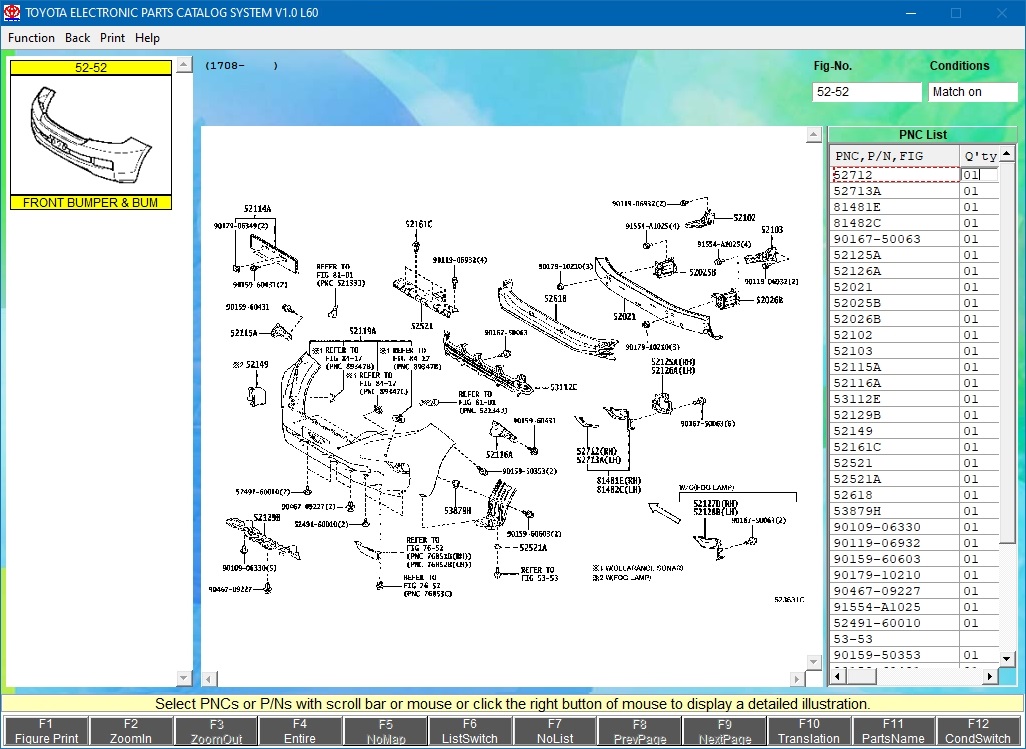Click the F4 Entire button
Image resolution: width=1026 pixels, height=749 pixels.
300,731
